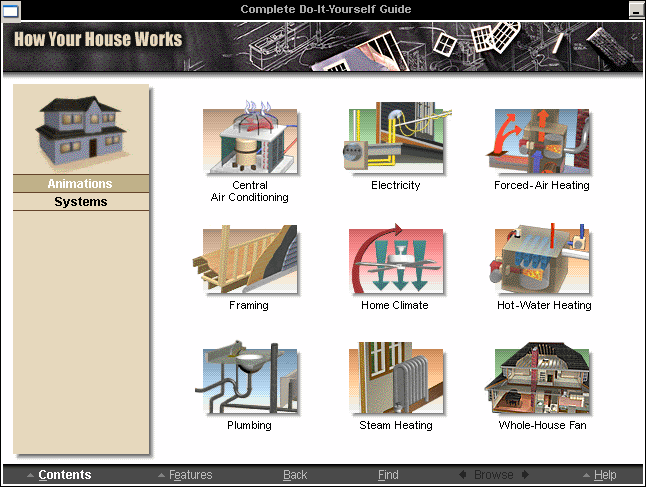The height and width of the screenshot is (487, 646).
Task: Browse to the next page arrow
Action: tap(525, 474)
